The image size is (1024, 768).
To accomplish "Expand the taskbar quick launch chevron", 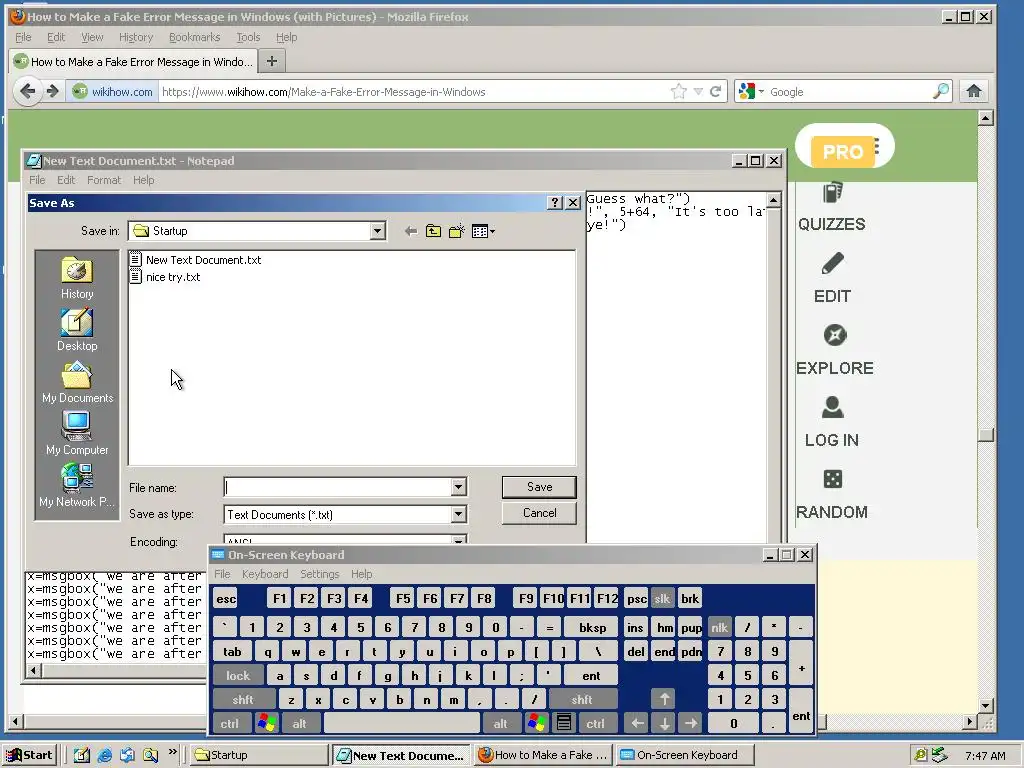I will [x=172, y=752].
